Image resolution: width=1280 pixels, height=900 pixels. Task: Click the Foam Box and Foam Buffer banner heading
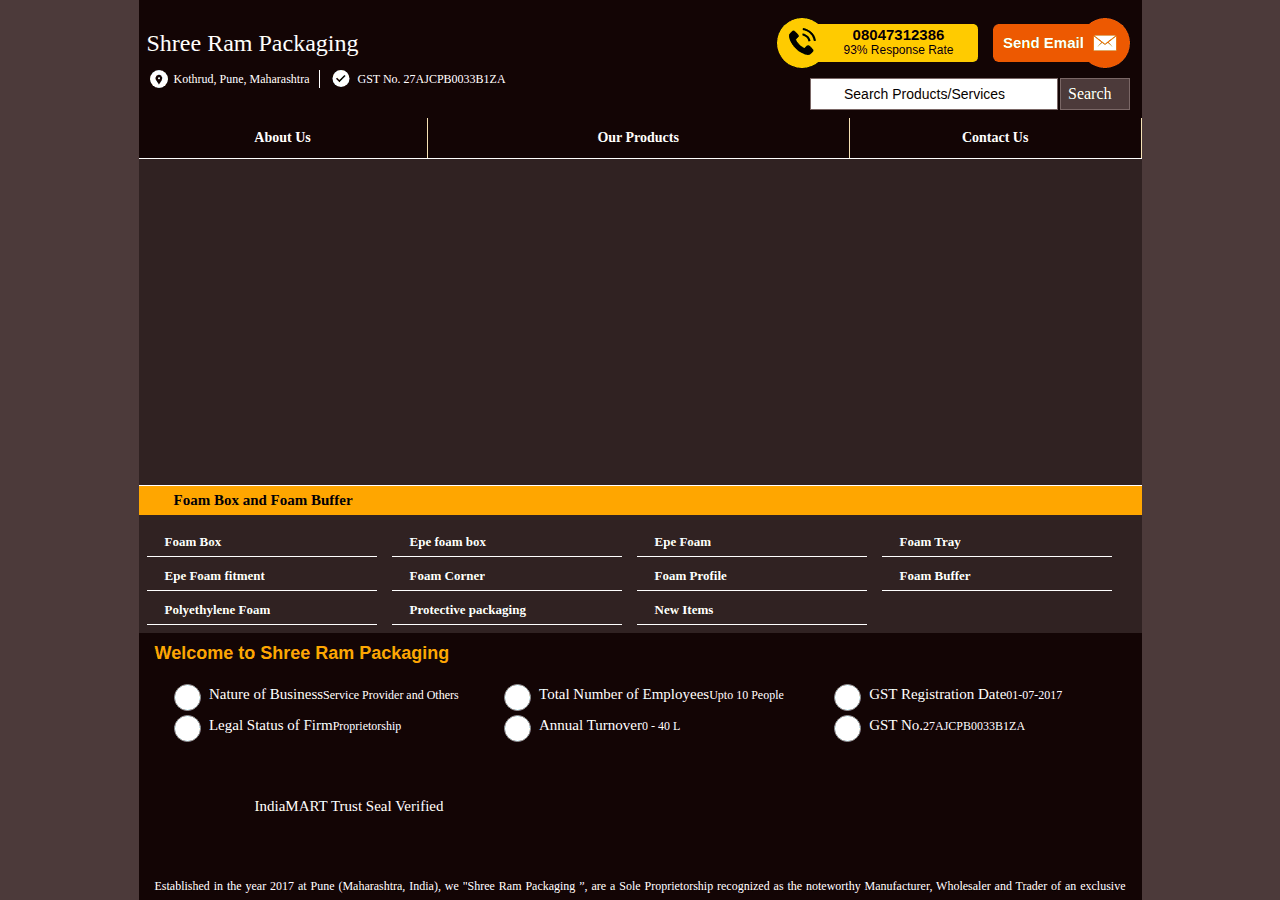[x=263, y=500]
